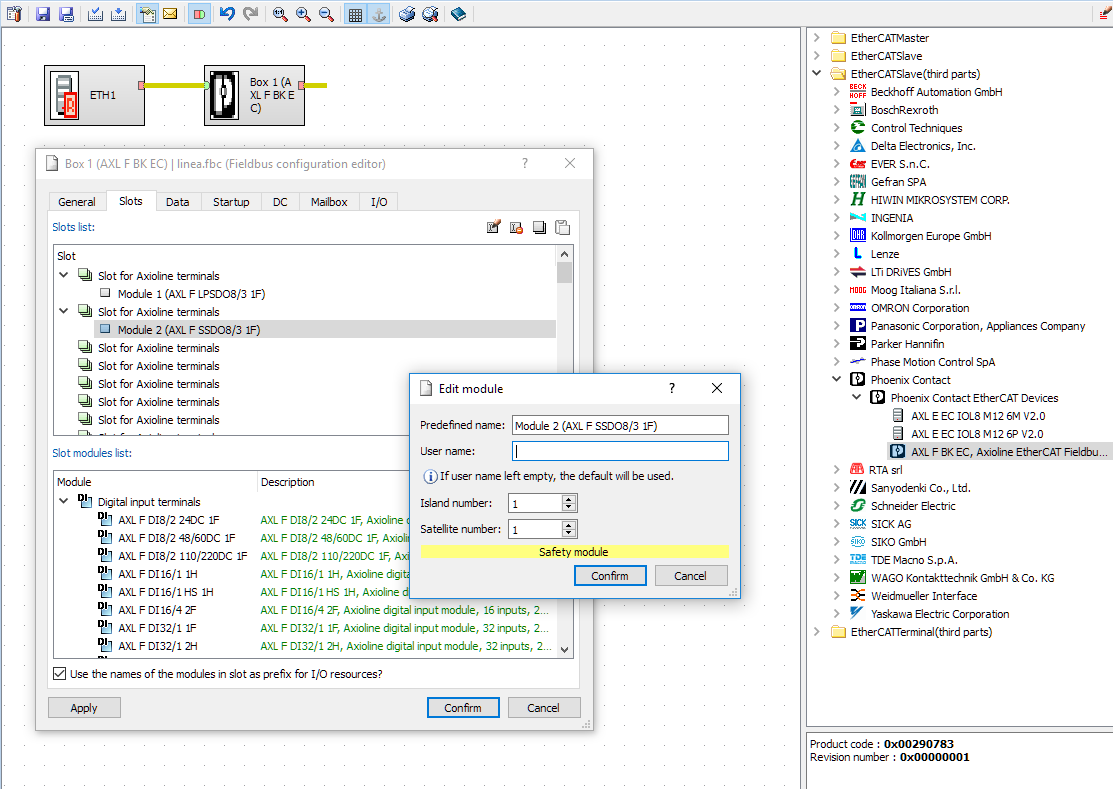Click the User name input field
The height and width of the screenshot is (789, 1113).
[x=620, y=451]
